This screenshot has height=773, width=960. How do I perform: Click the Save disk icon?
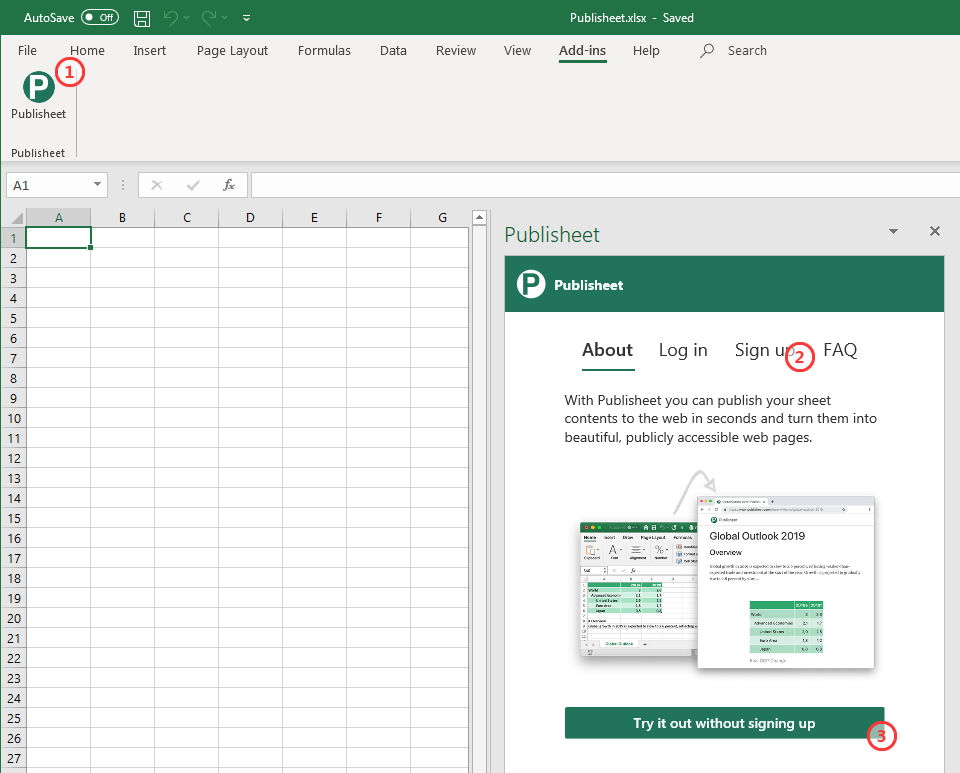click(142, 18)
